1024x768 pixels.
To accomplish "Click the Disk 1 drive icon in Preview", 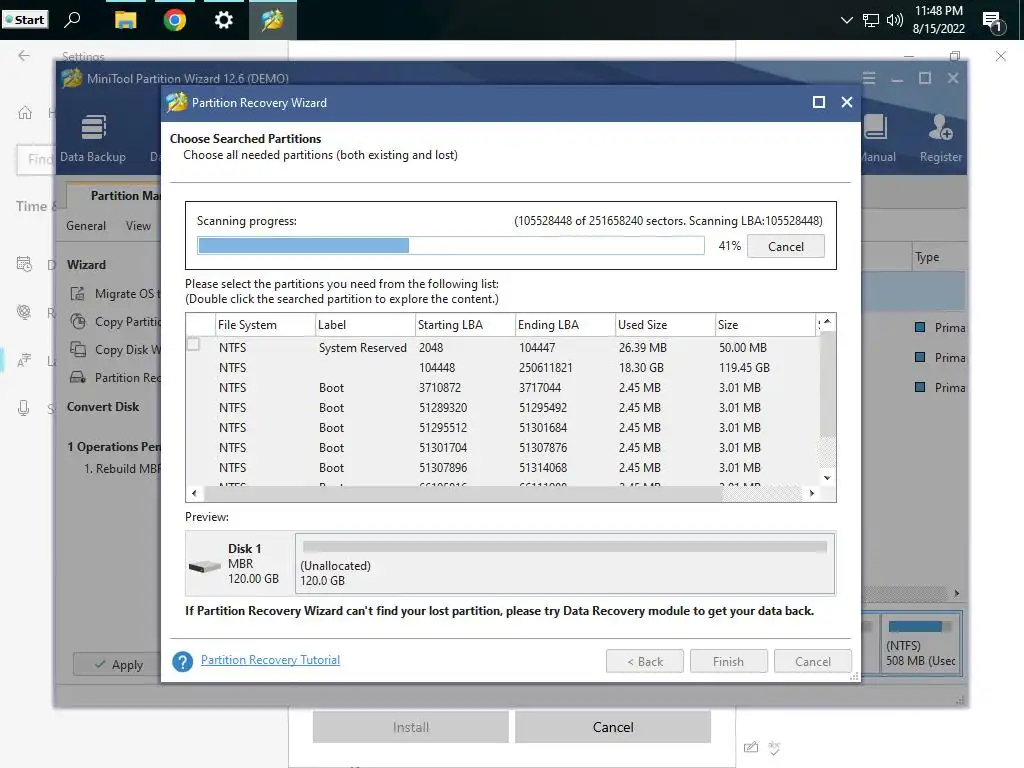I will pos(204,566).
